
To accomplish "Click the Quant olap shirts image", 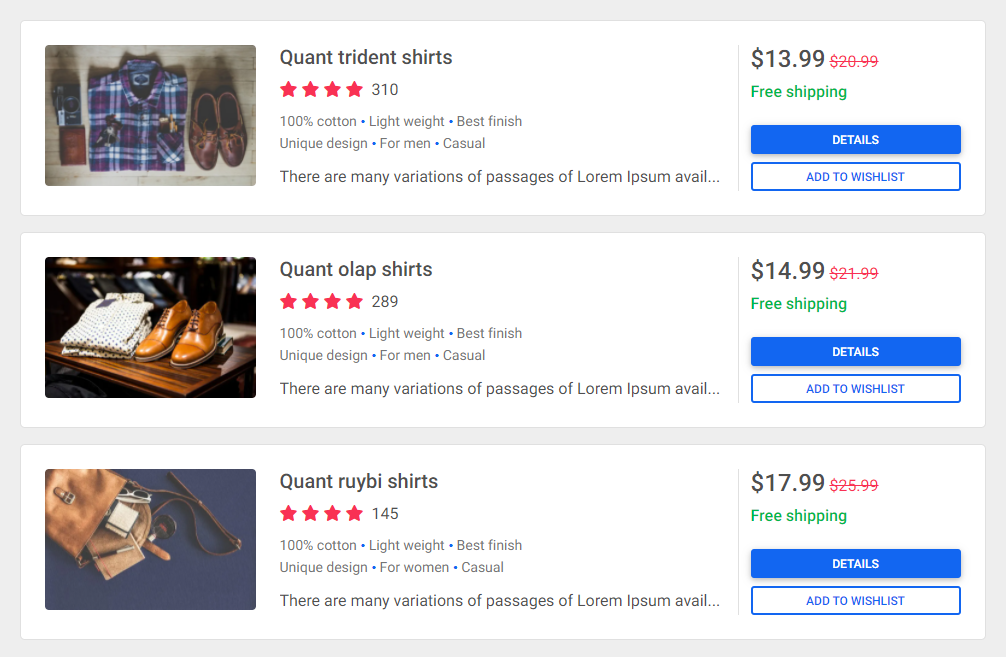I will 149,327.
